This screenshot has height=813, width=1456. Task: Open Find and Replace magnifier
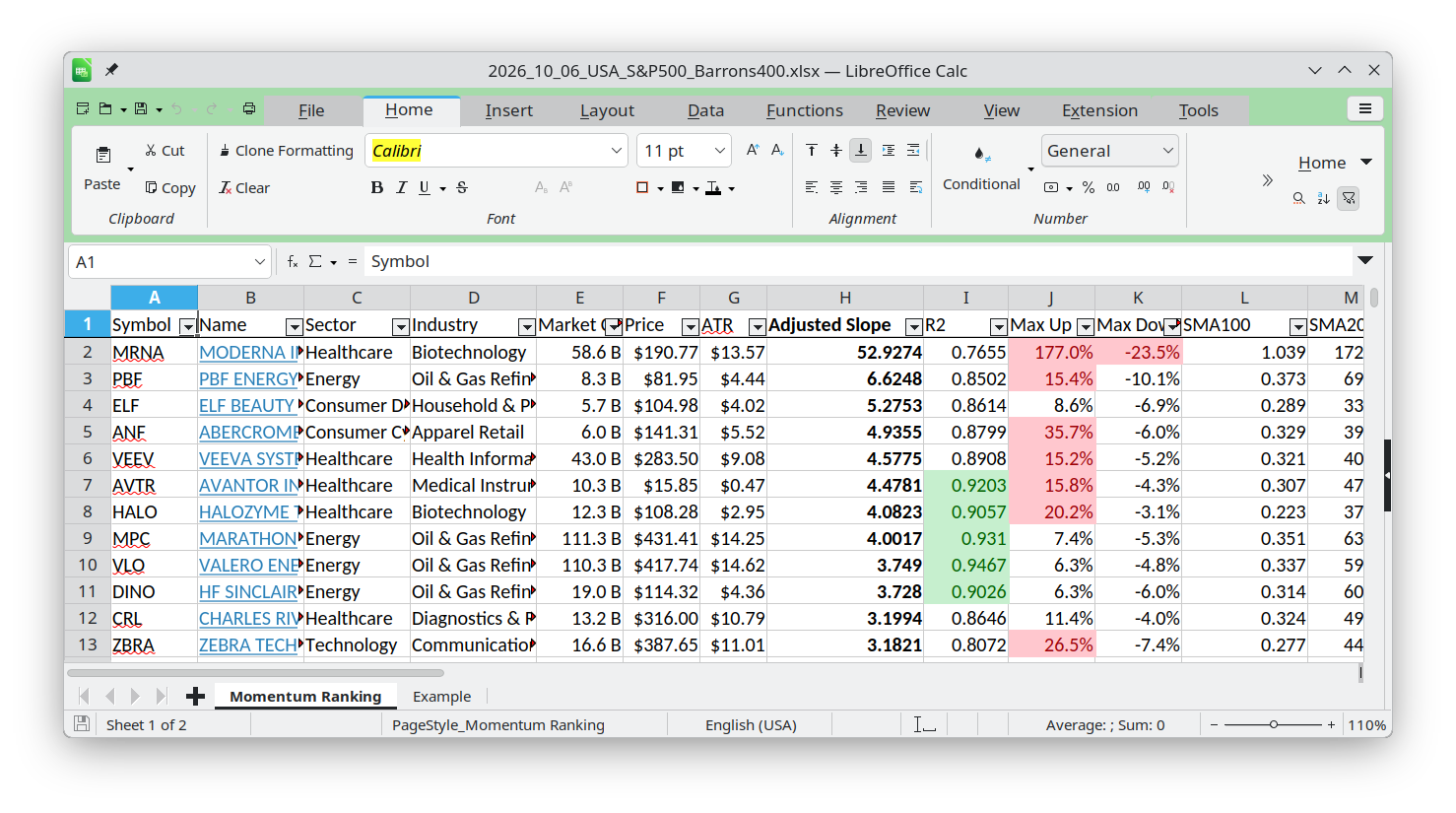pyautogui.click(x=1298, y=198)
